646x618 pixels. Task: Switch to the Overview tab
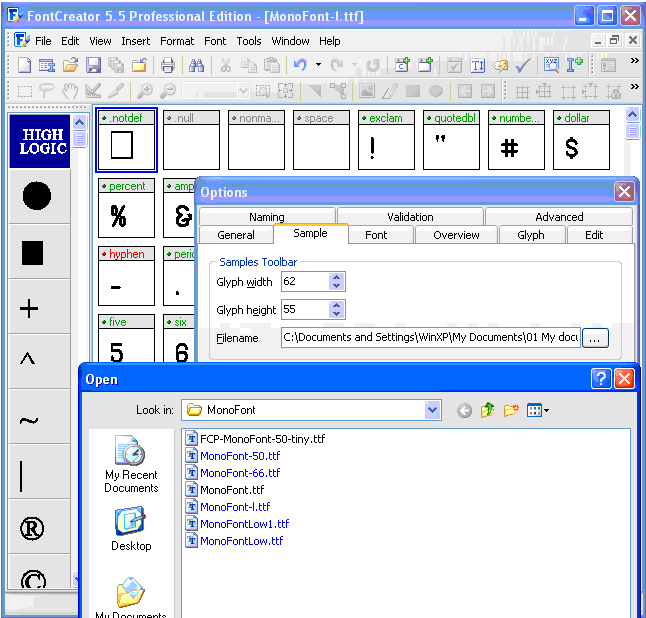pos(456,235)
